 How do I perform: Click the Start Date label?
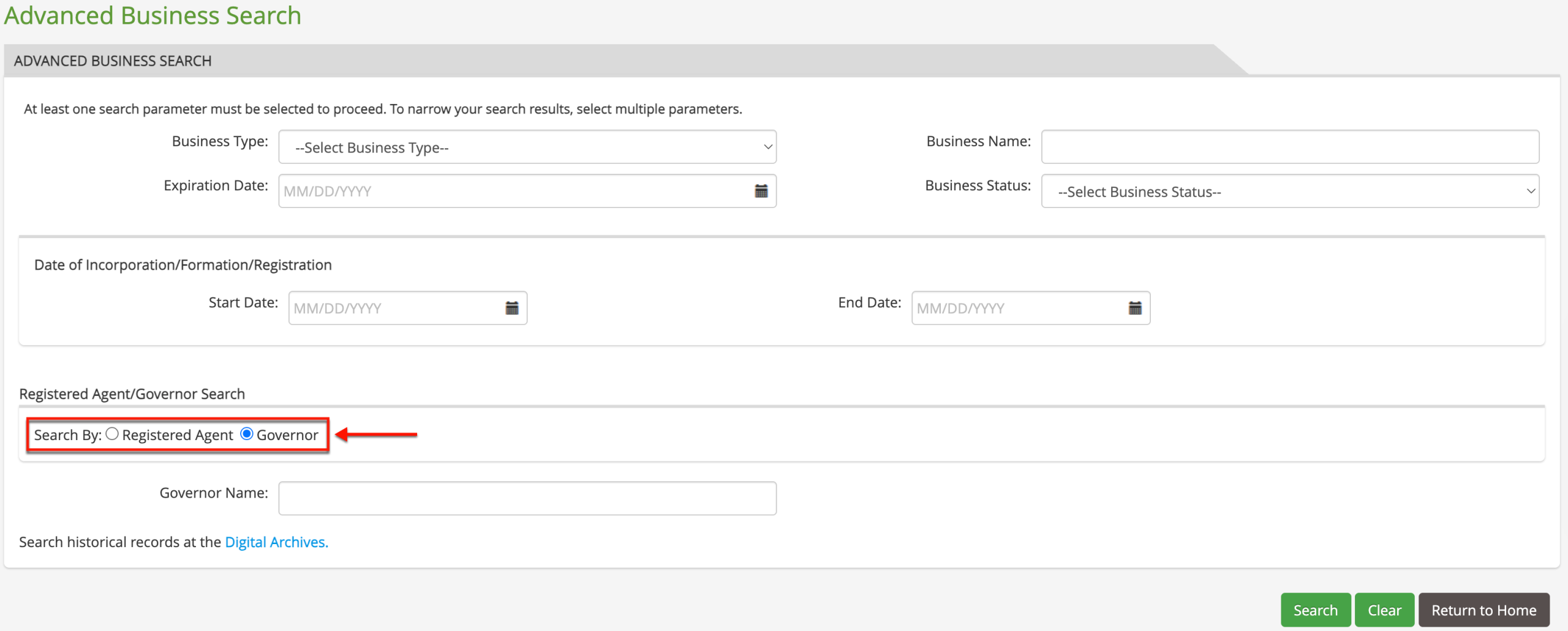[243, 302]
